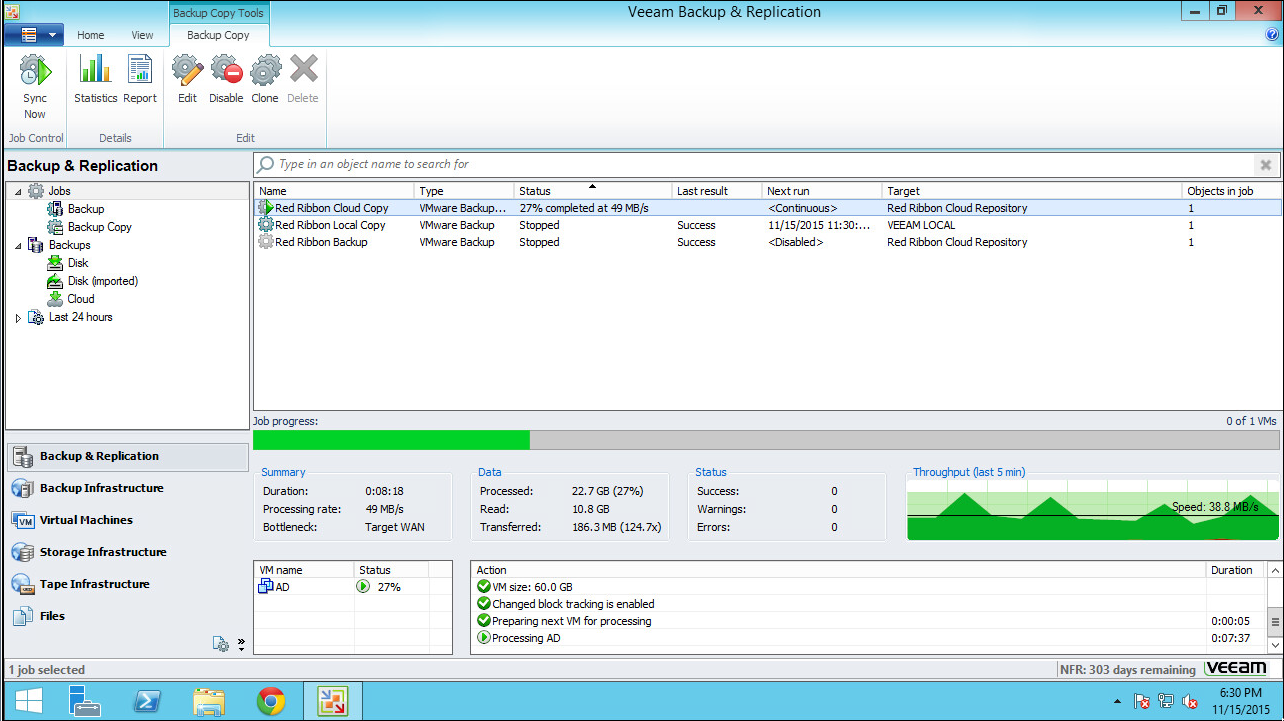
Task: Click the green job progress bar
Action: (391, 440)
